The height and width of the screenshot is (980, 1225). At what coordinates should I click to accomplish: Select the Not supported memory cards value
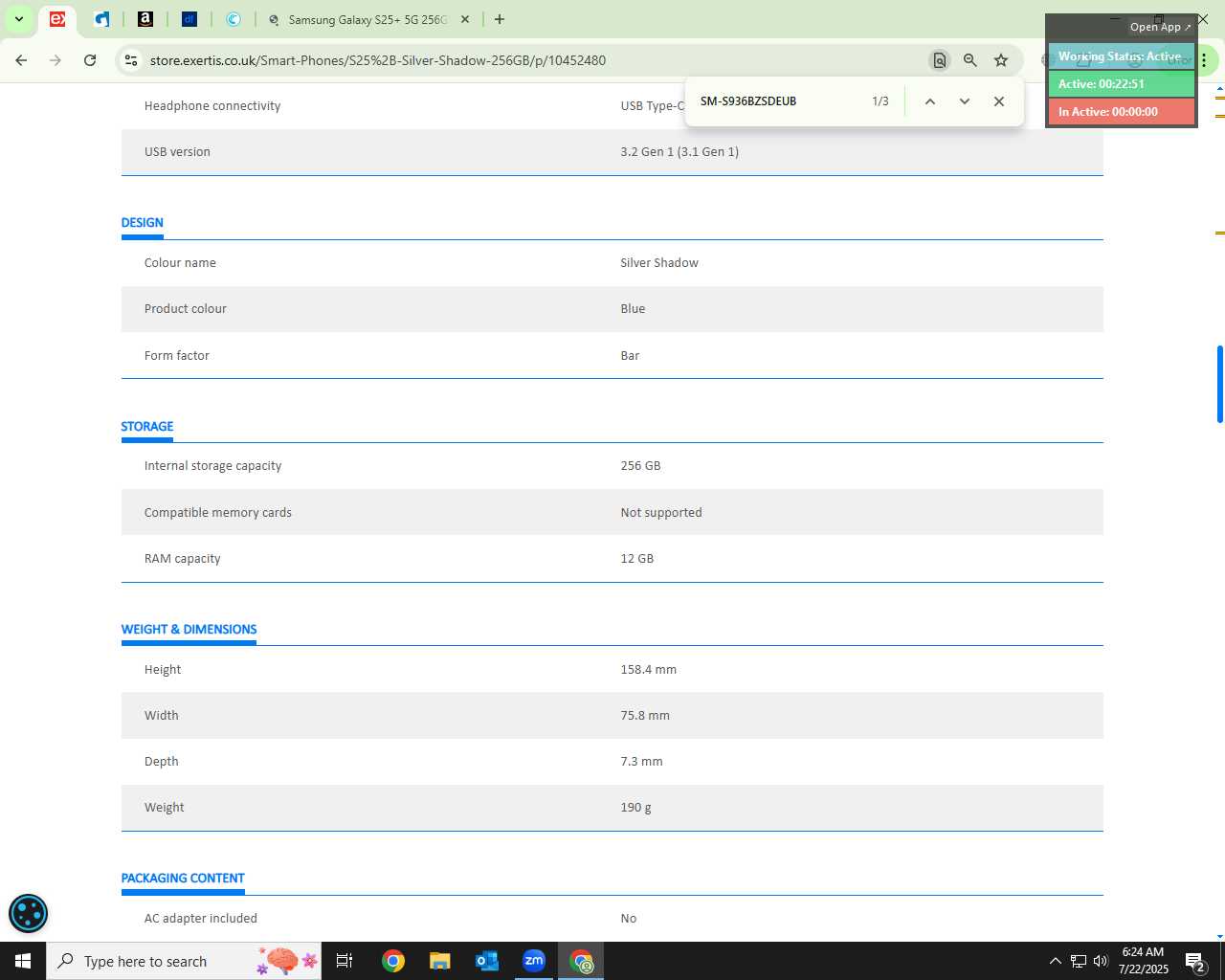[661, 513]
